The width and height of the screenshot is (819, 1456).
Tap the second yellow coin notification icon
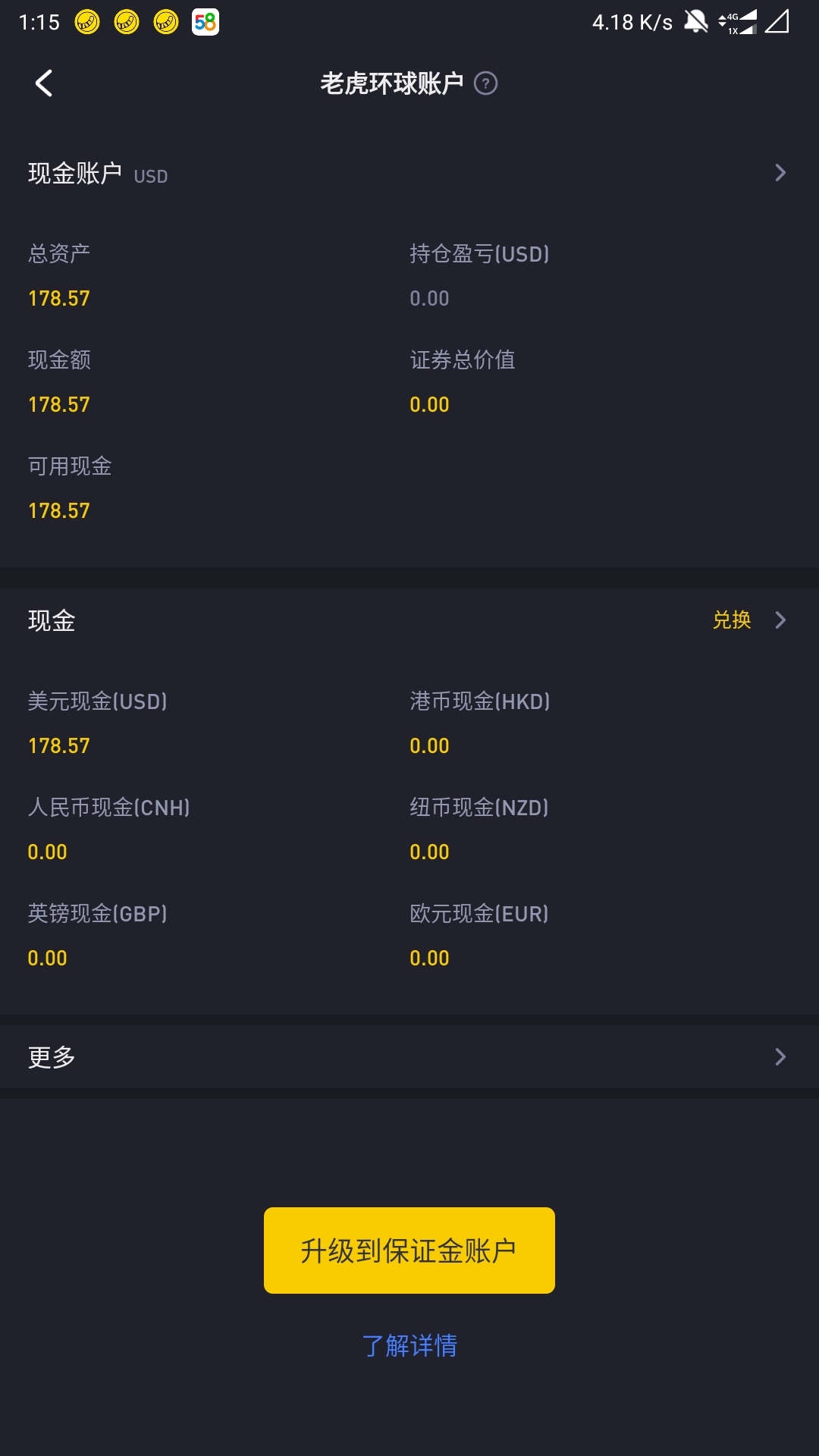(x=127, y=22)
